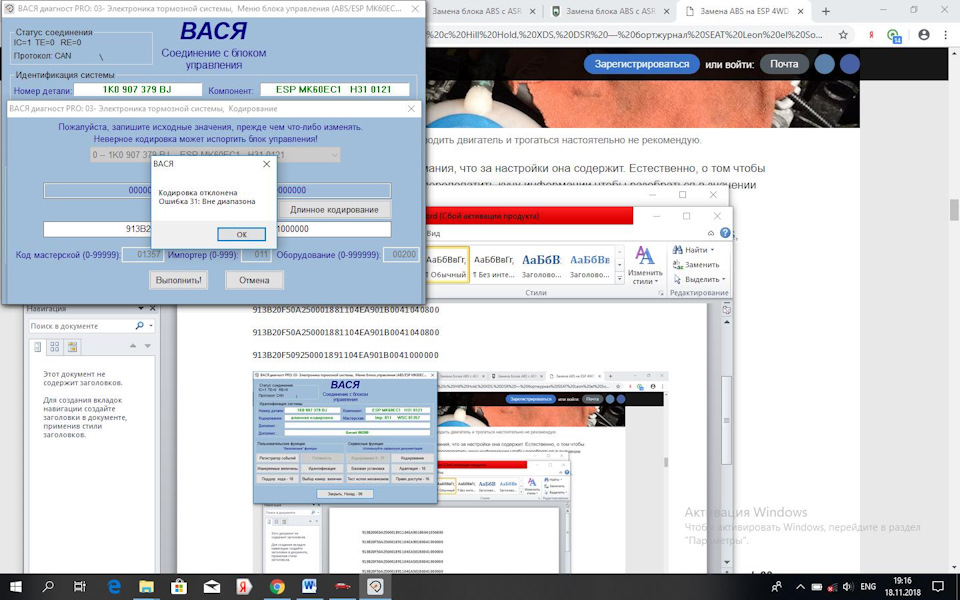The image size is (960, 600).
Task: Open the Styles pane launcher
Action: click(661, 294)
